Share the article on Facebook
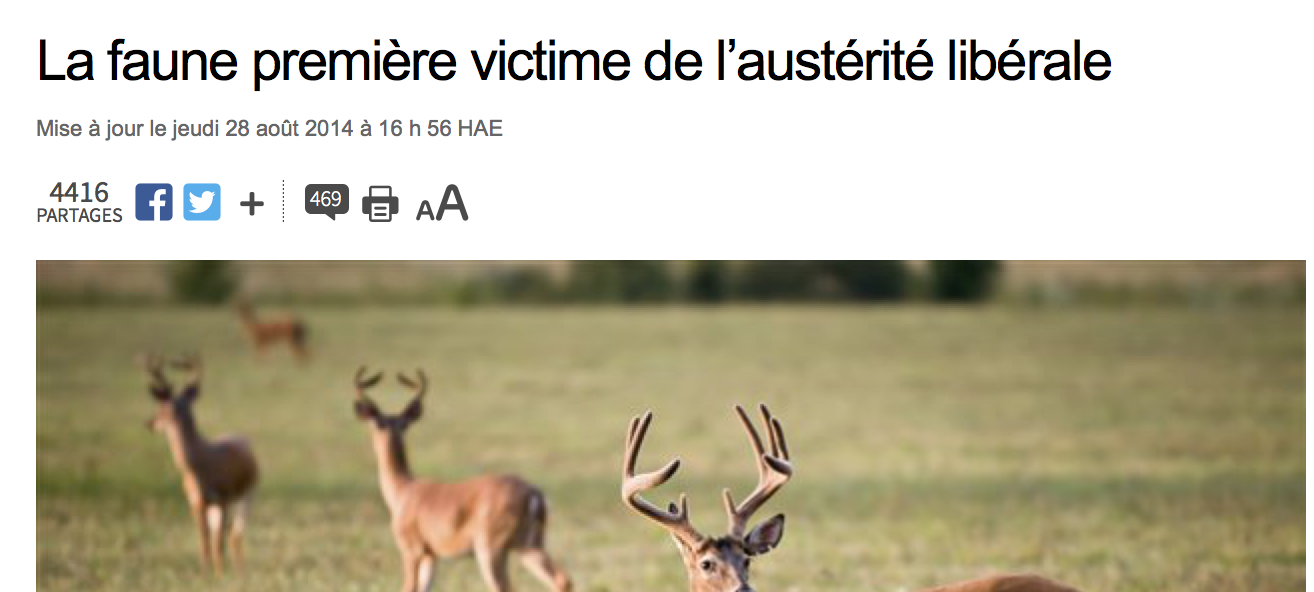The width and height of the screenshot is (1314, 592). pos(154,202)
